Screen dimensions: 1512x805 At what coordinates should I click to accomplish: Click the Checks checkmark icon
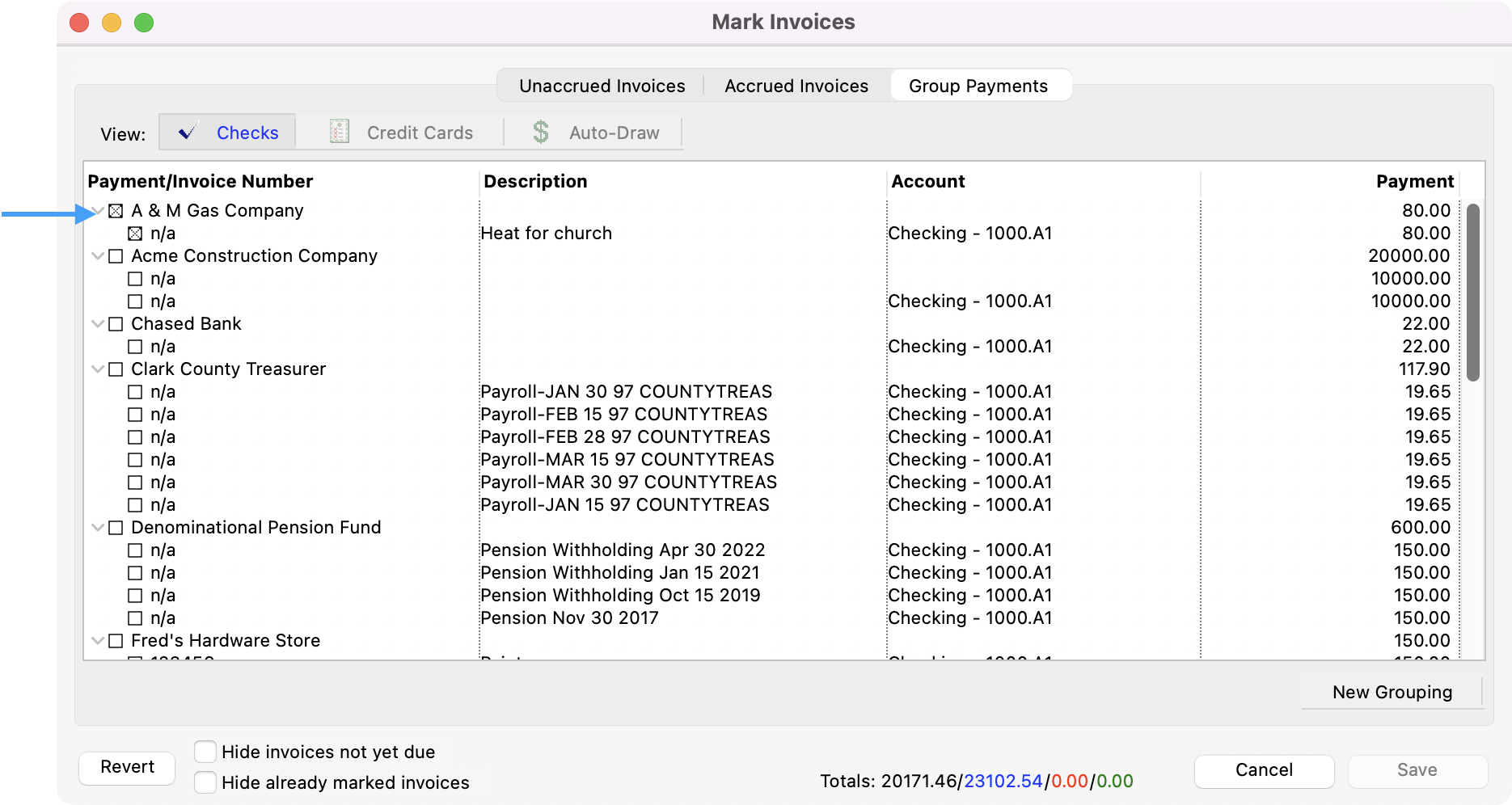pyautogui.click(x=188, y=132)
